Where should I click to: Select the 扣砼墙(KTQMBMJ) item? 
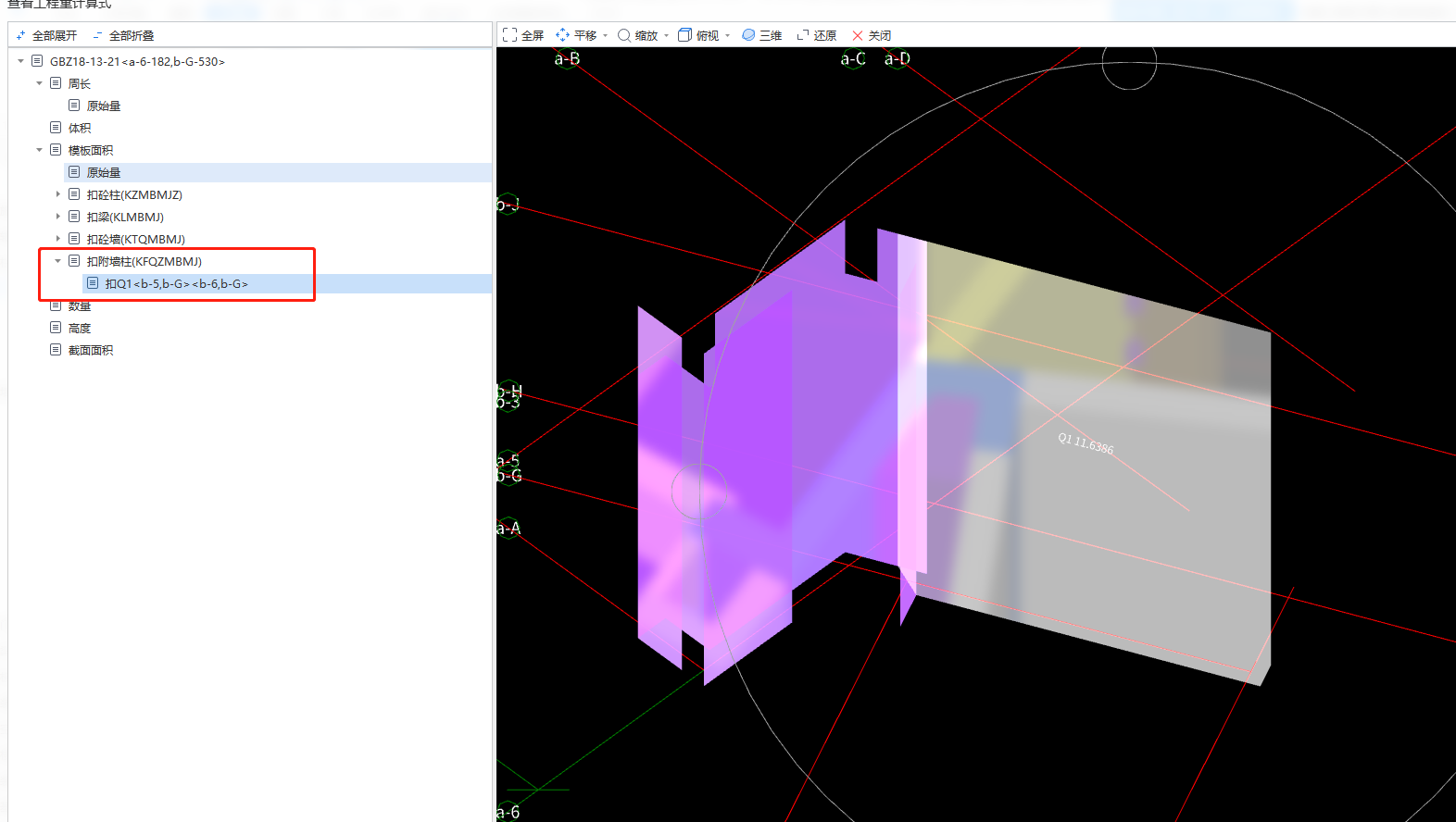click(x=136, y=239)
